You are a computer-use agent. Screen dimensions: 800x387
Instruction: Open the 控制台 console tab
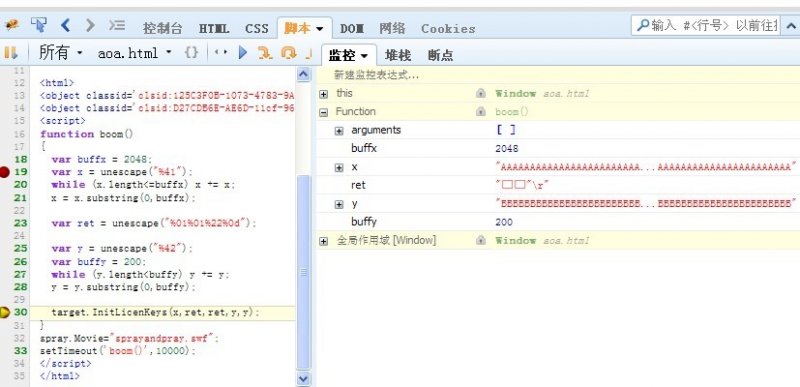(162, 29)
